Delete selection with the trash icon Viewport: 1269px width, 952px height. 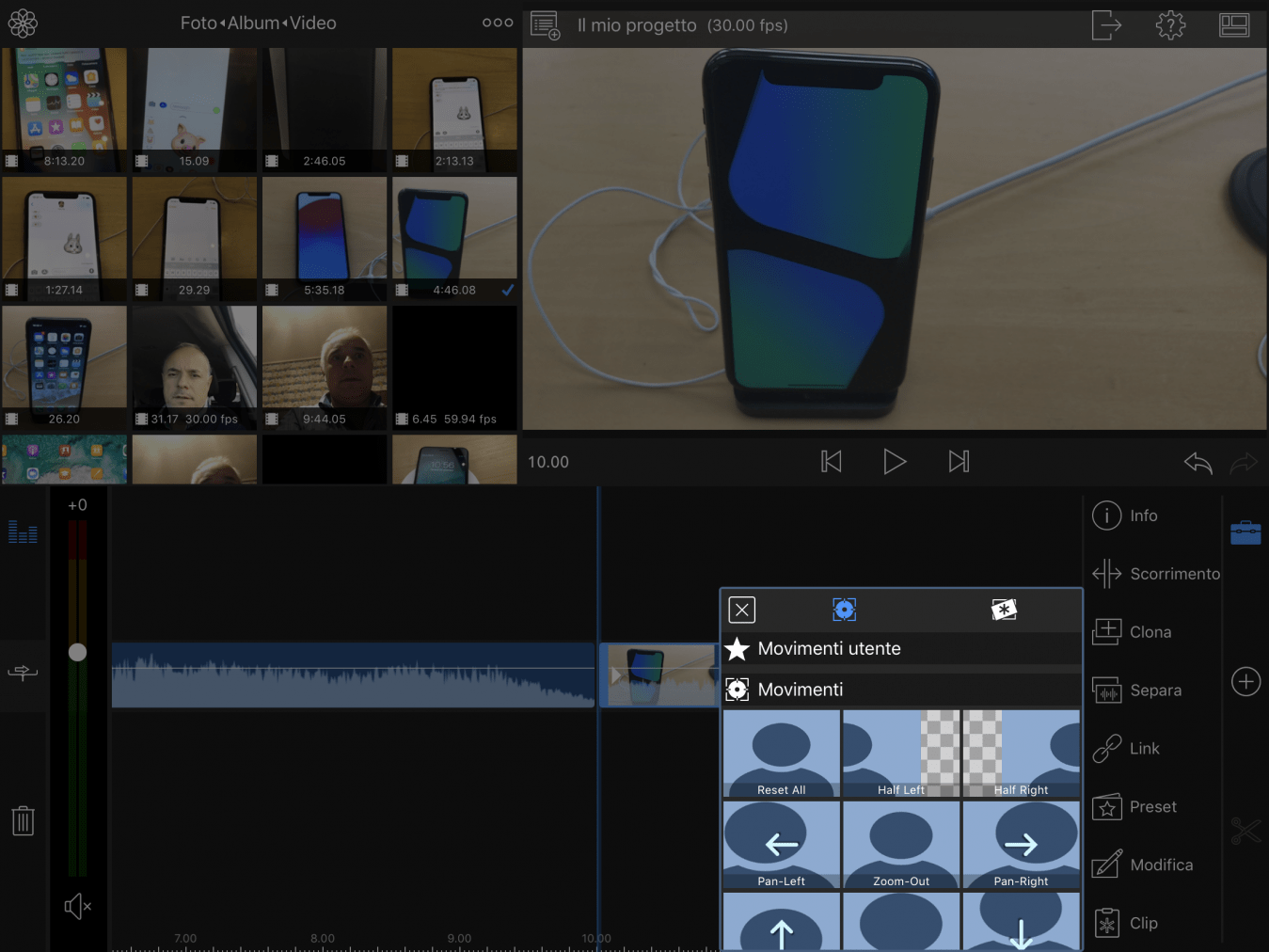(23, 821)
